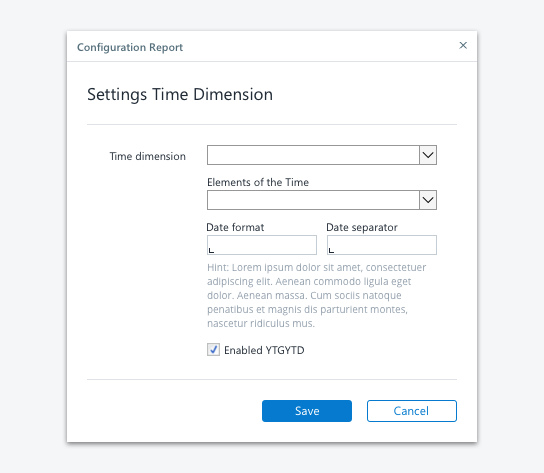Image resolution: width=544 pixels, height=473 pixels.
Task: Click the Settings Time Dimension heading
Action: tap(180, 95)
